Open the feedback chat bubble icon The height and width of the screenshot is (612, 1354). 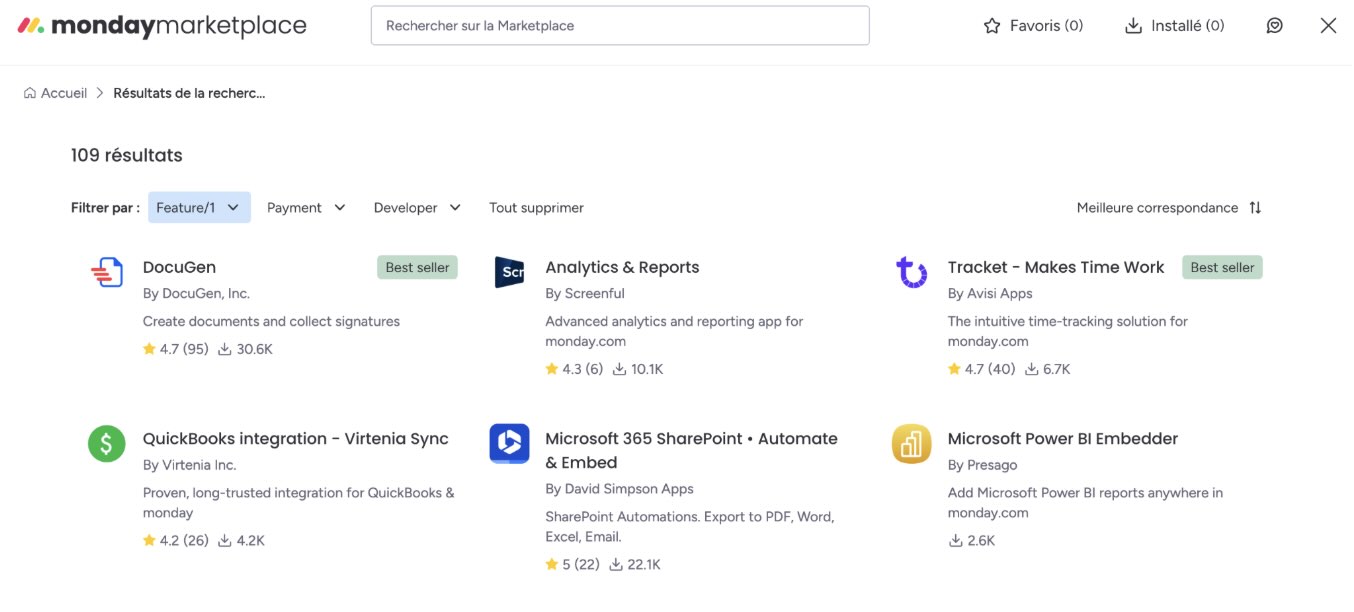(1274, 26)
